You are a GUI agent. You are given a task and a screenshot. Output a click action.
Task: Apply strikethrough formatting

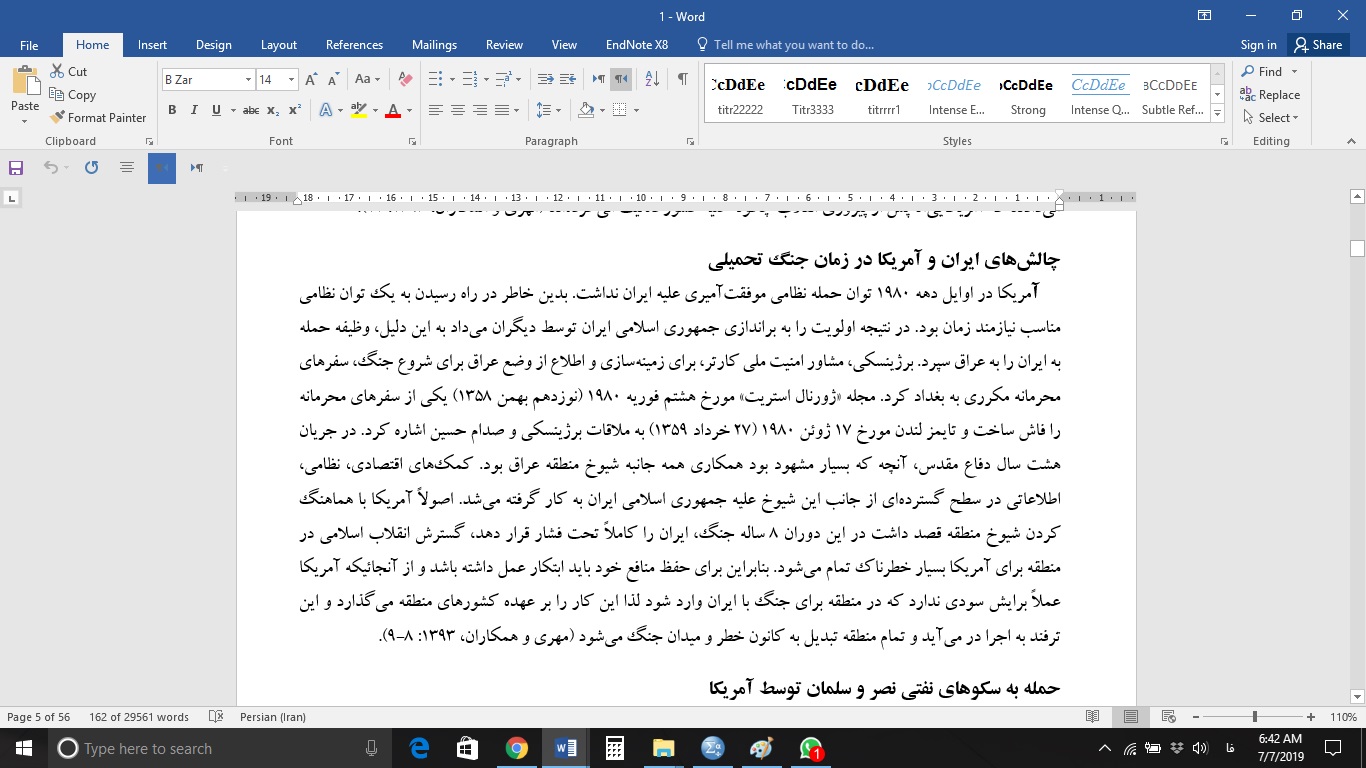[x=250, y=110]
